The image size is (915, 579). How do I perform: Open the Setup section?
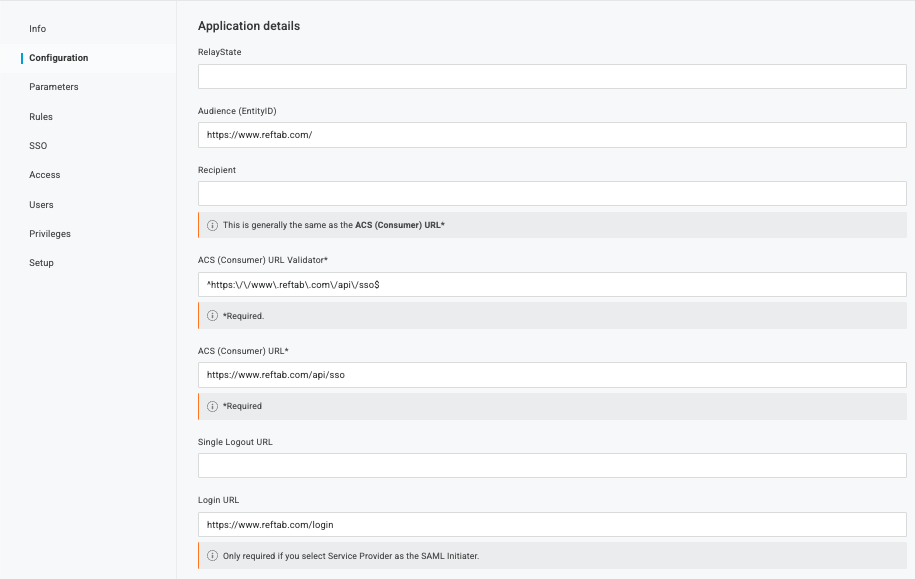click(41, 262)
